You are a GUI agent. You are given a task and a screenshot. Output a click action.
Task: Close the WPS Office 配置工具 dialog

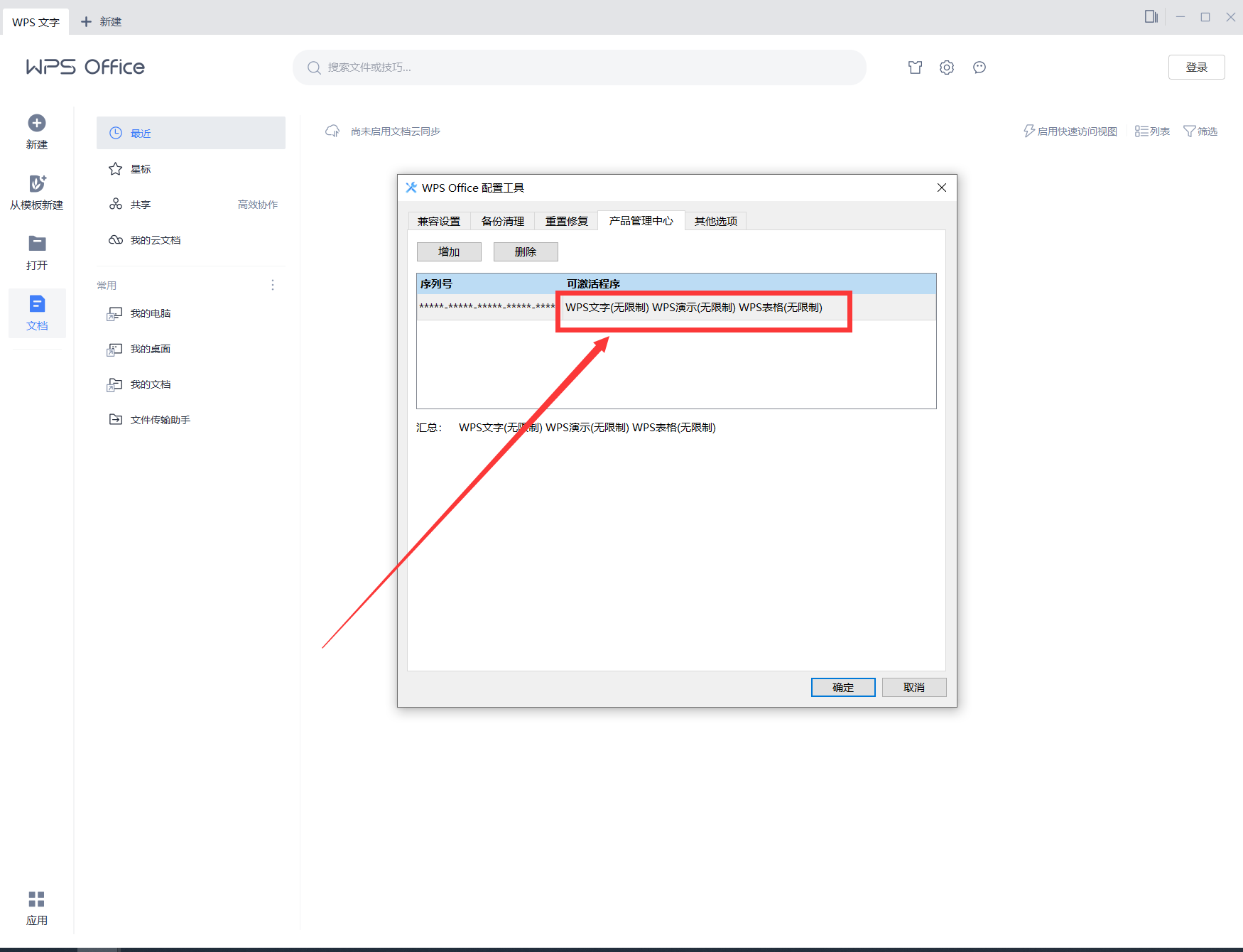click(942, 188)
